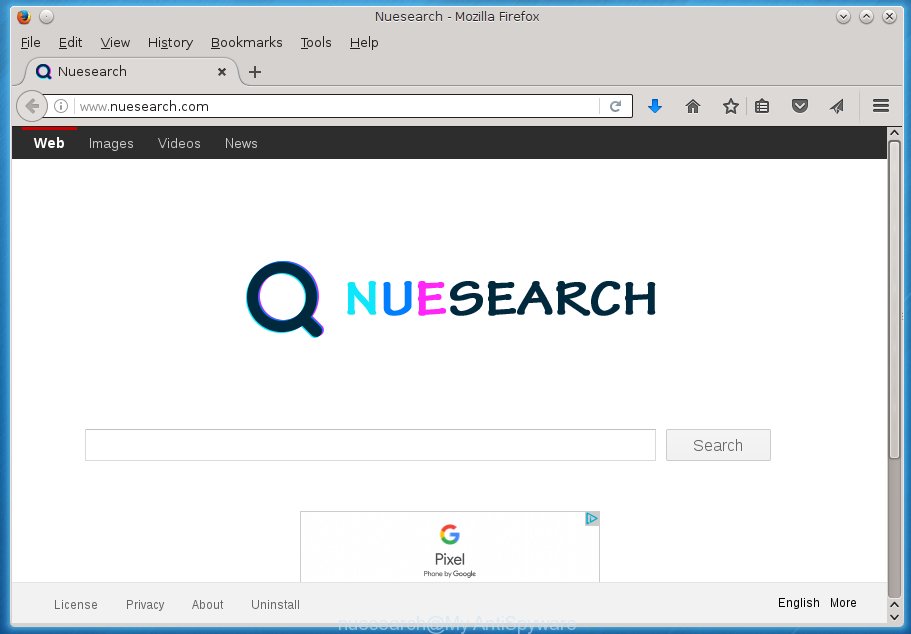The height and width of the screenshot is (634, 911).
Task: Switch to Videos search category
Action: tap(179, 144)
